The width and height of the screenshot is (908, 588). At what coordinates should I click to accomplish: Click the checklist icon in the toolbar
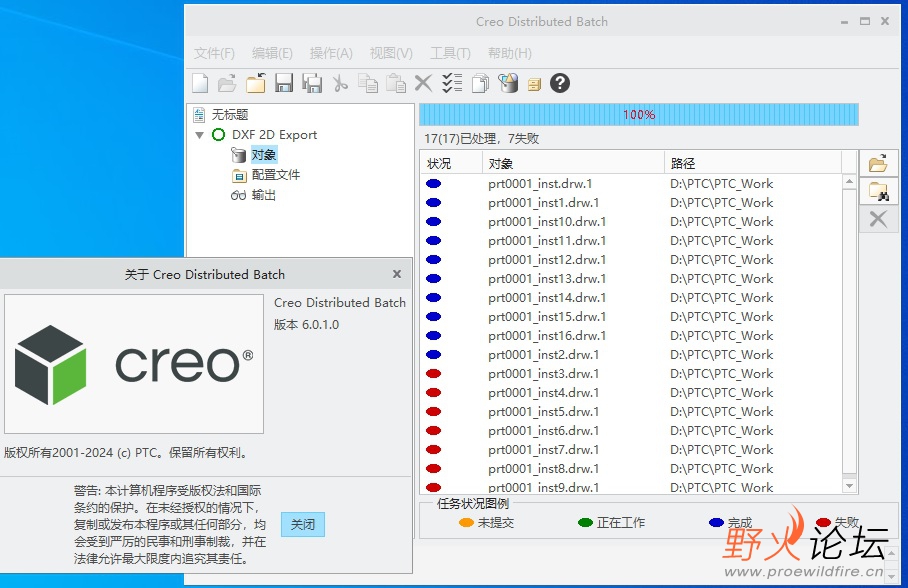click(452, 83)
